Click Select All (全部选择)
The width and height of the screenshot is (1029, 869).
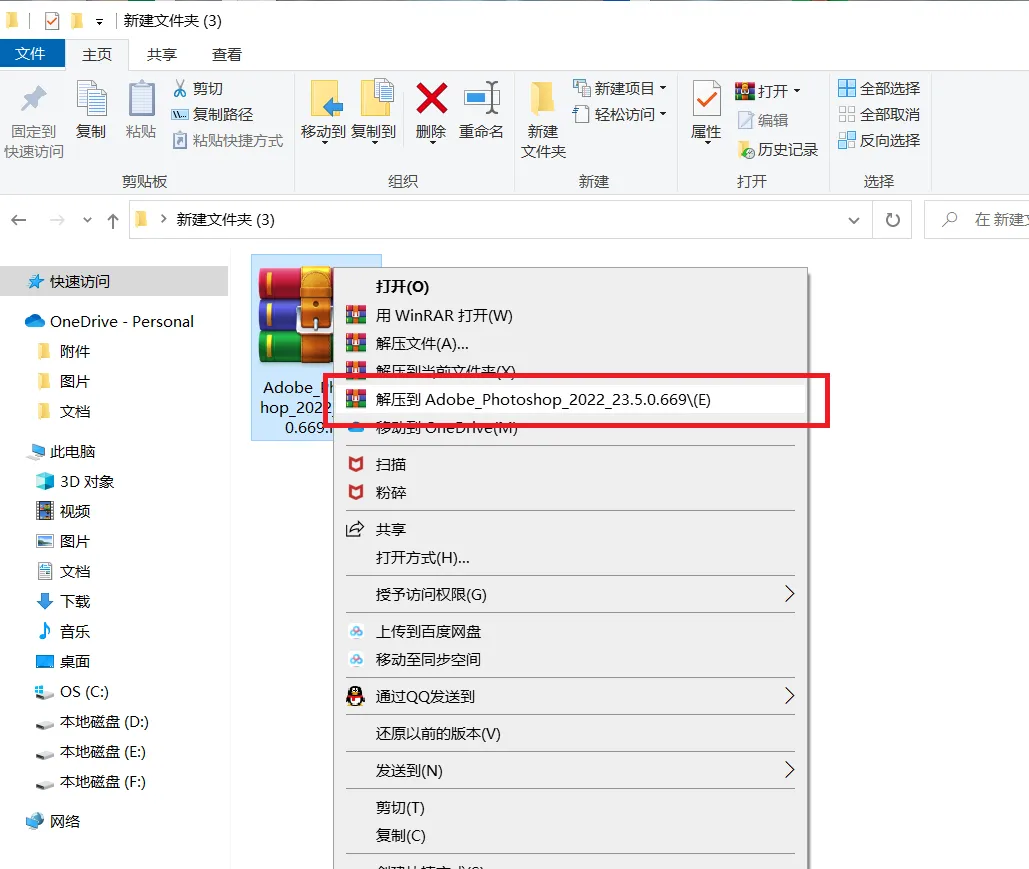tap(879, 88)
